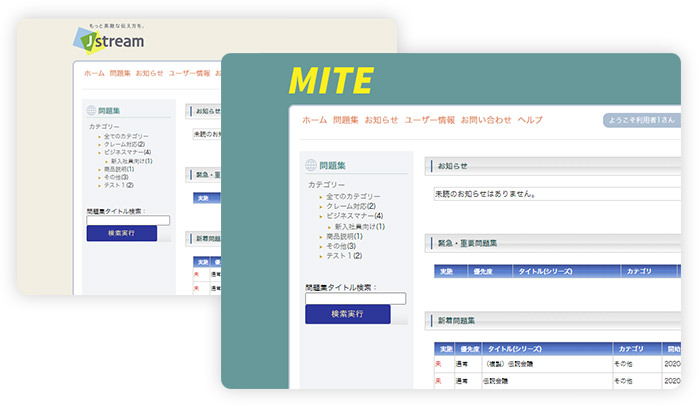Screen dimensions: 698x406
Task: Open the (複製) titled row in 新着問題集
Action: pyautogui.click(x=510, y=364)
